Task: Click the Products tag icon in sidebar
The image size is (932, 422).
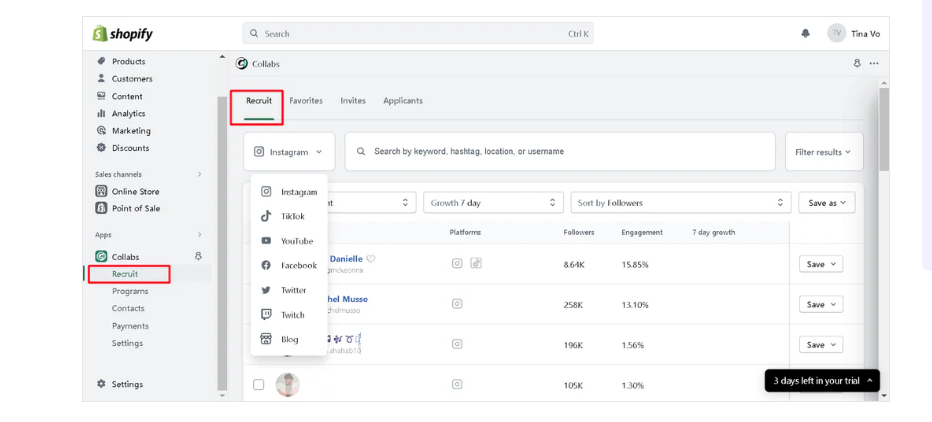Action: coord(101,61)
